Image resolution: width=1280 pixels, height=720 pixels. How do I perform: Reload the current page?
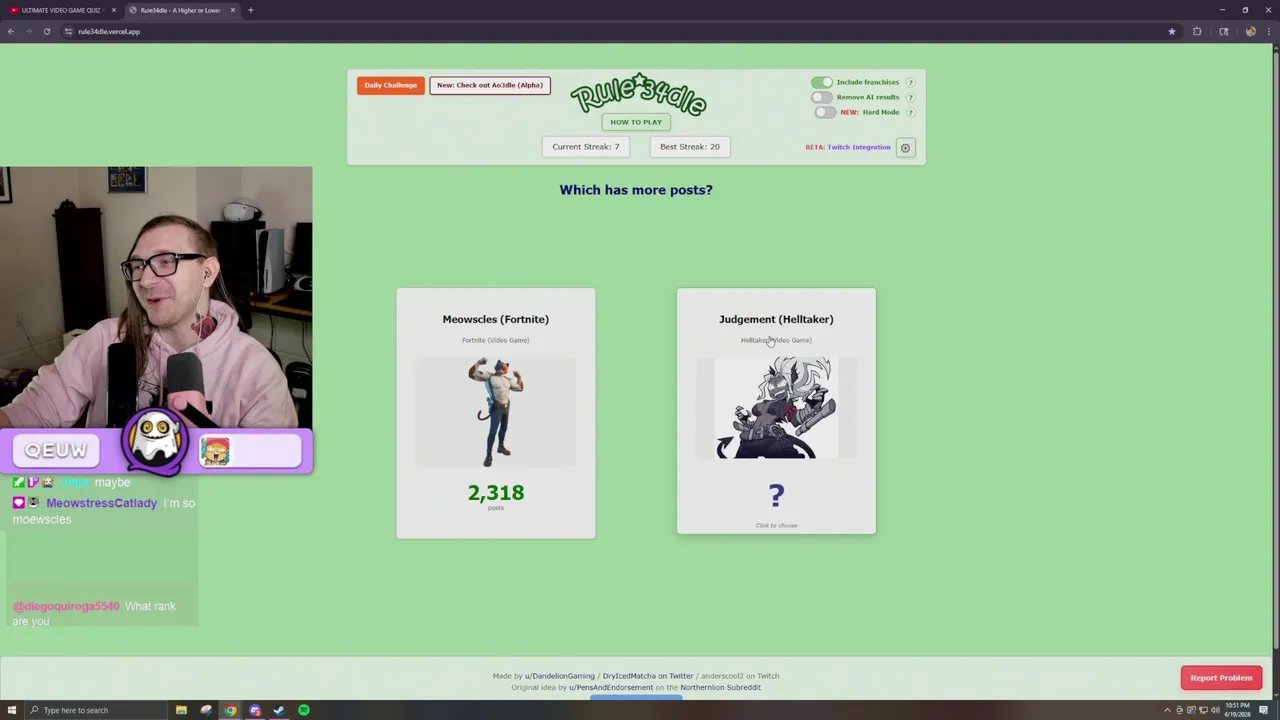pos(47,31)
